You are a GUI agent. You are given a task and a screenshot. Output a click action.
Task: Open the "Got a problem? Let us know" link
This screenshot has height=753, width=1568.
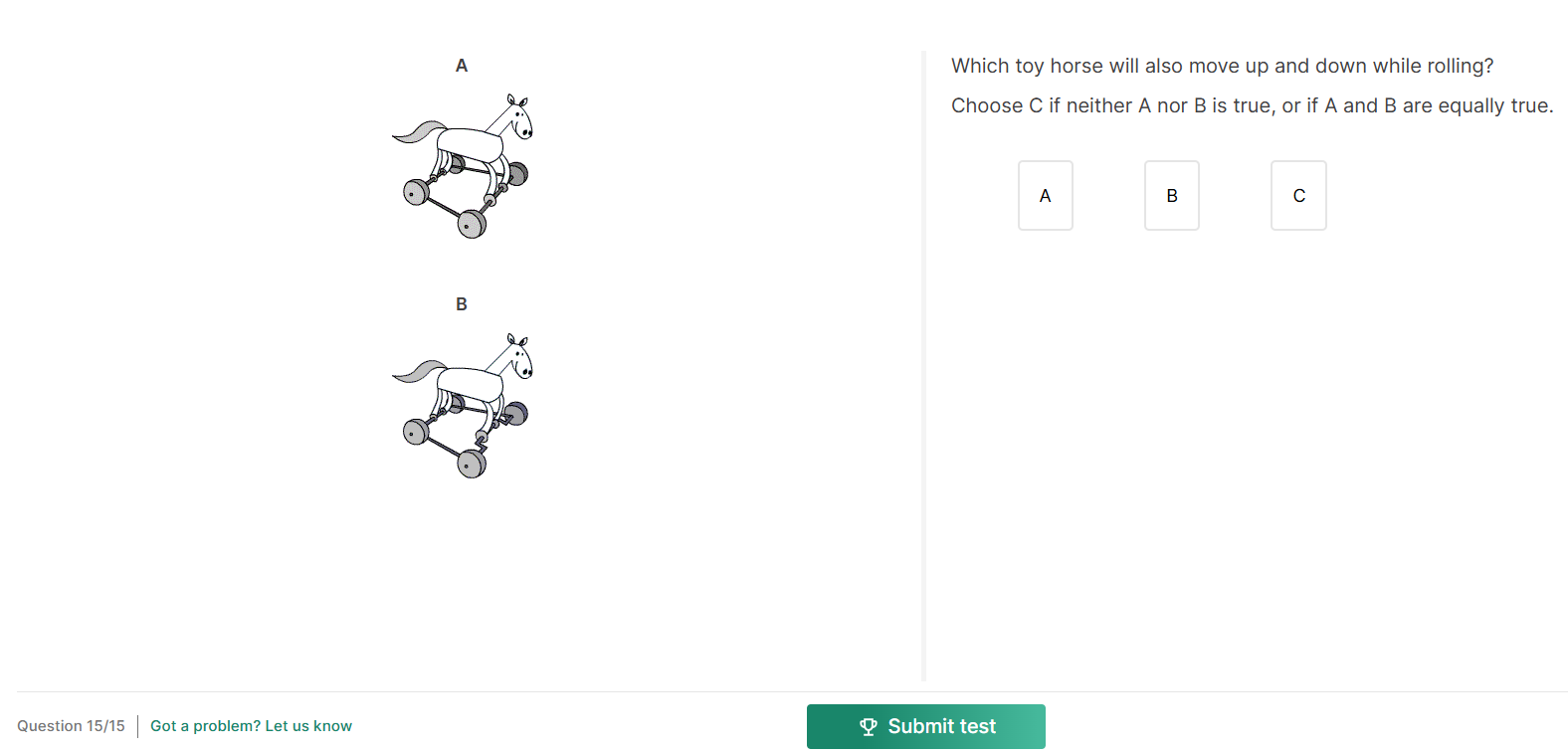point(251,726)
